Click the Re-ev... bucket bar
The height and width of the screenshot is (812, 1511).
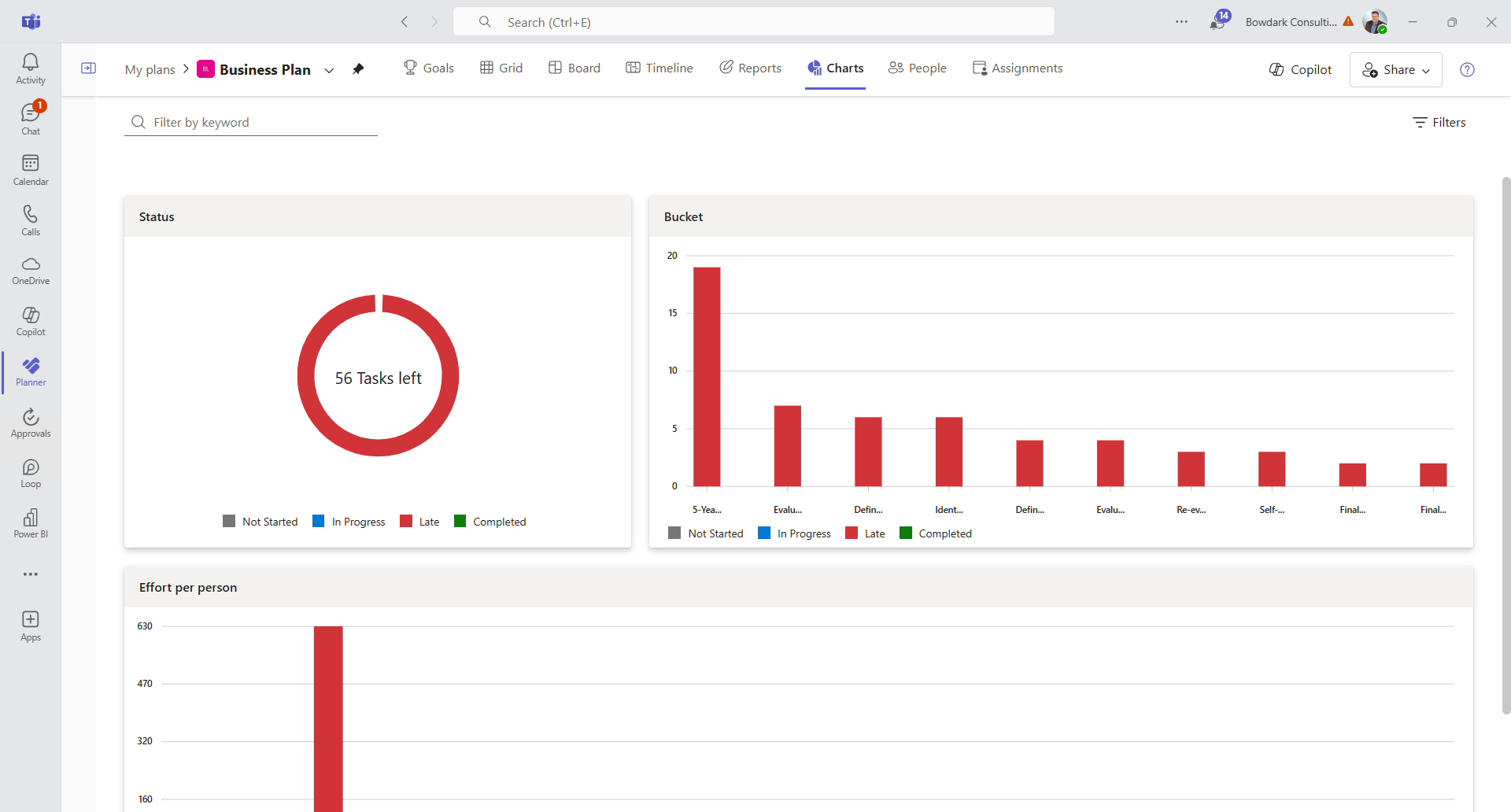coord(1191,469)
